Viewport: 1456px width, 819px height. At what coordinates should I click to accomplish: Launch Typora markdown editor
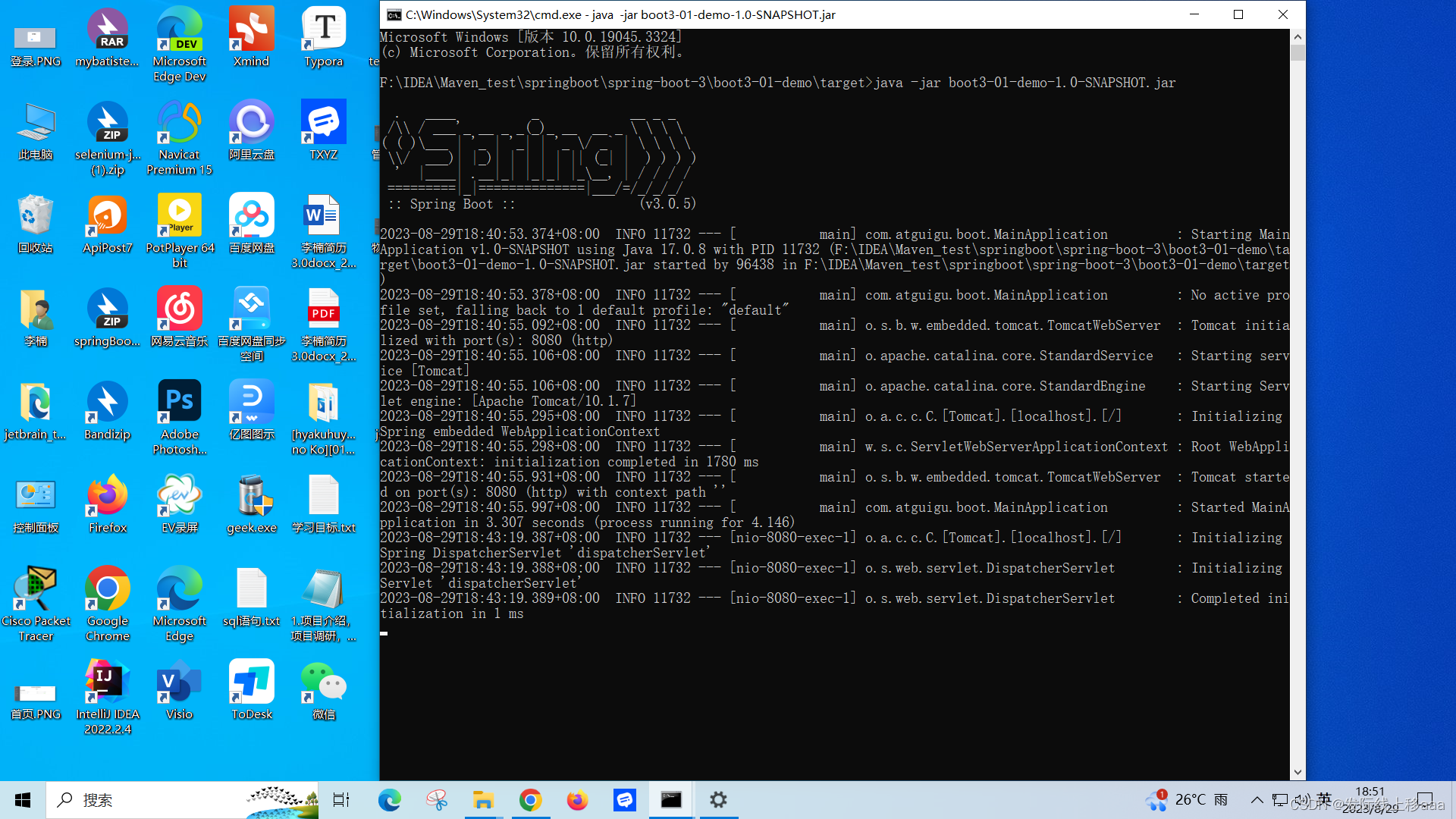323,28
